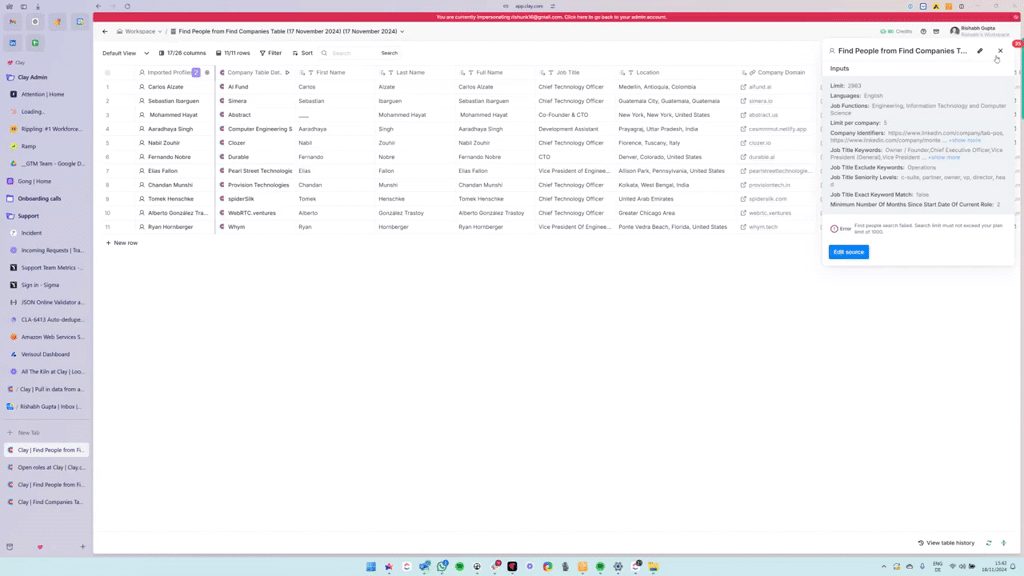This screenshot has height=576, width=1024.
Task: Open the Default View dropdown
Action: [125, 53]
